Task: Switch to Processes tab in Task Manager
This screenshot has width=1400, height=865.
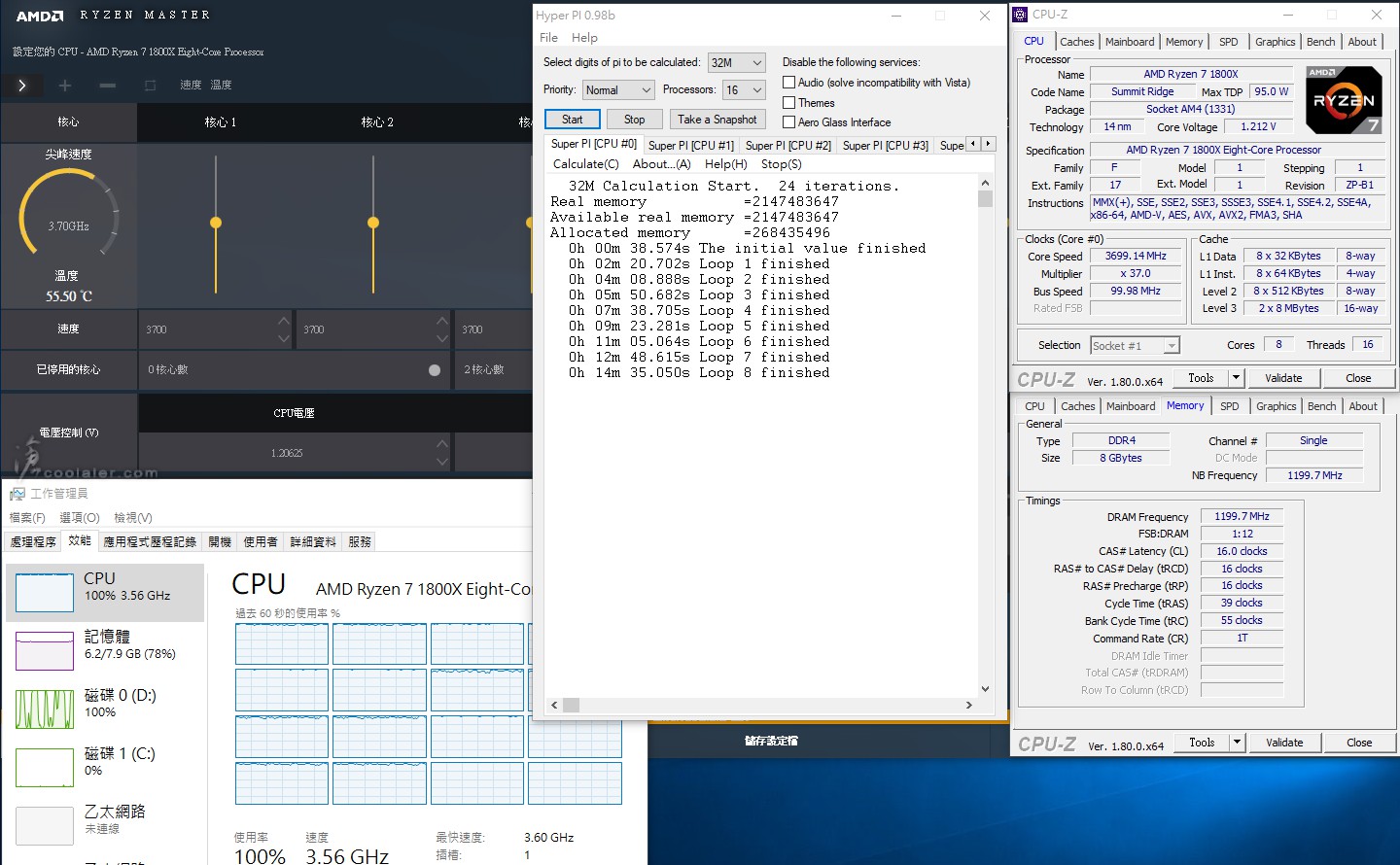Action: tap(33, 542)
